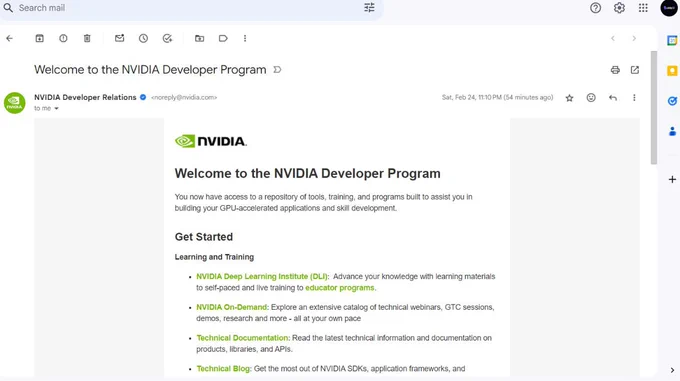
Task: Open the NVIDIA On-Demand link
Action: 232,307
